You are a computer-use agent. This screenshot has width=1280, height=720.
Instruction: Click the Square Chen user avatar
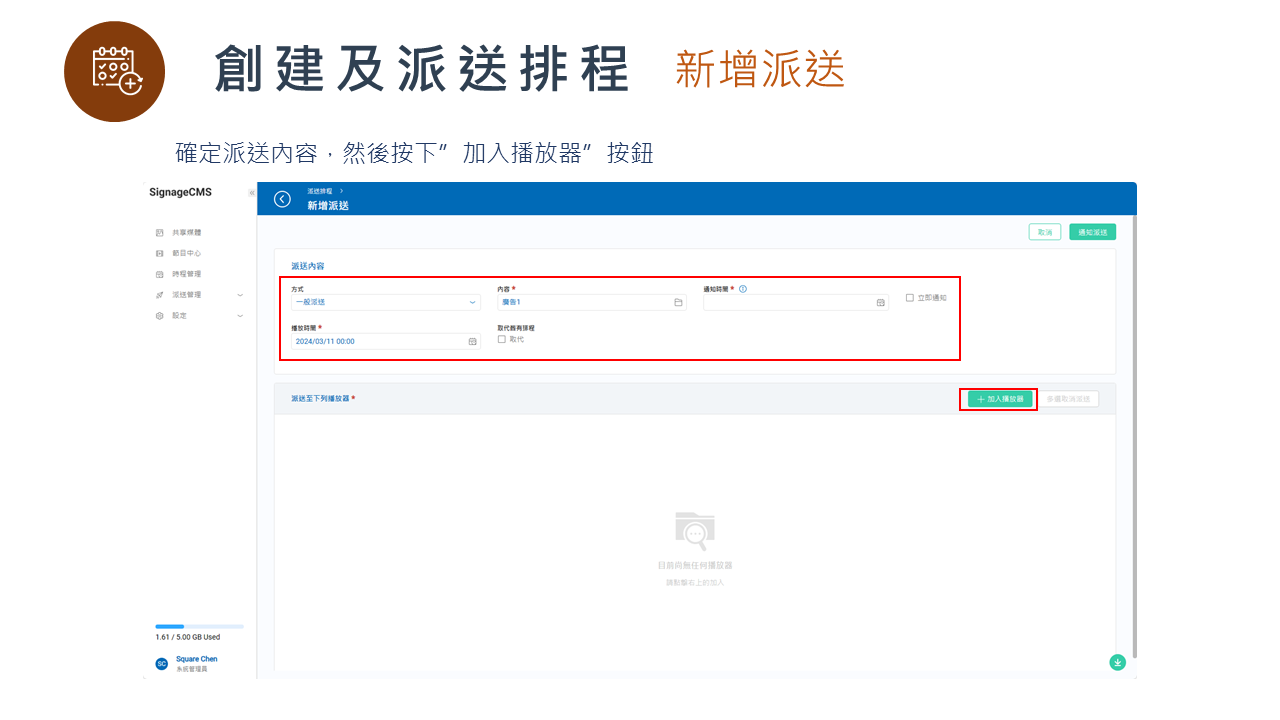click(x=160, y=662)
